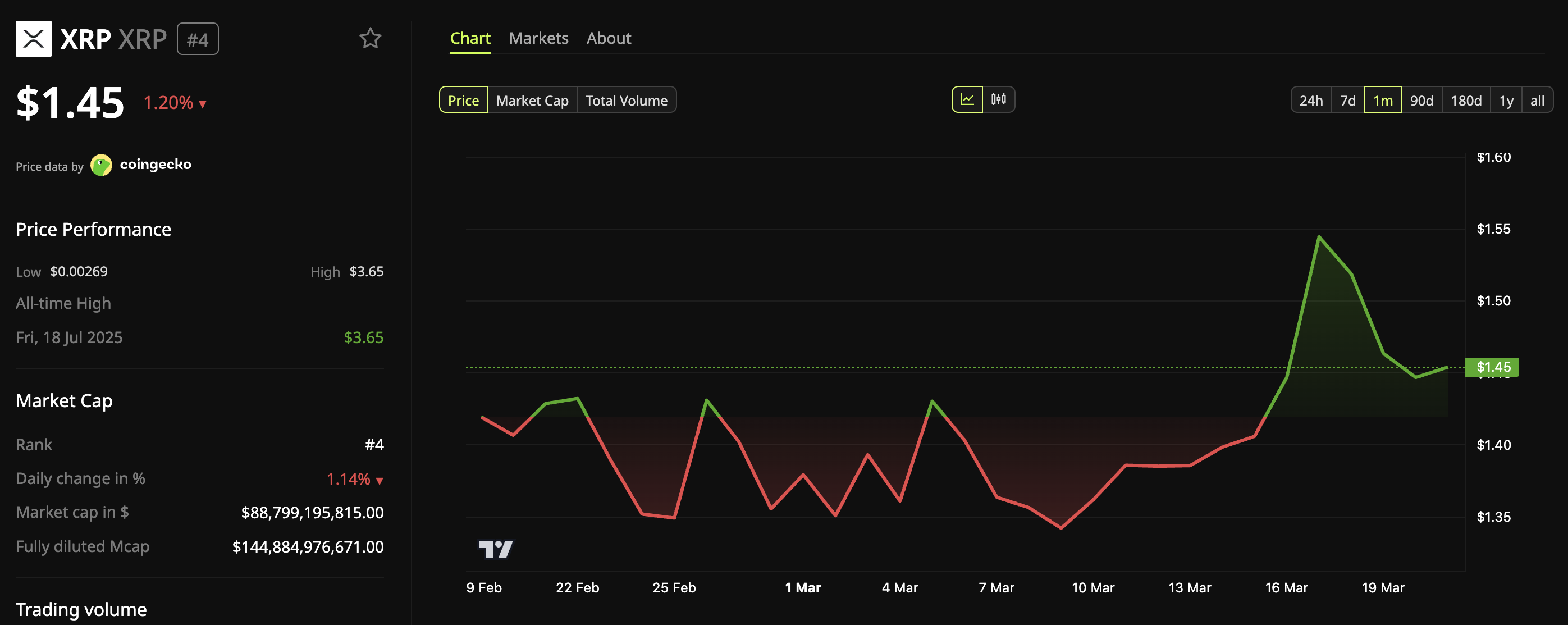Click the TradingView logo on chart

tap(496, 549)
